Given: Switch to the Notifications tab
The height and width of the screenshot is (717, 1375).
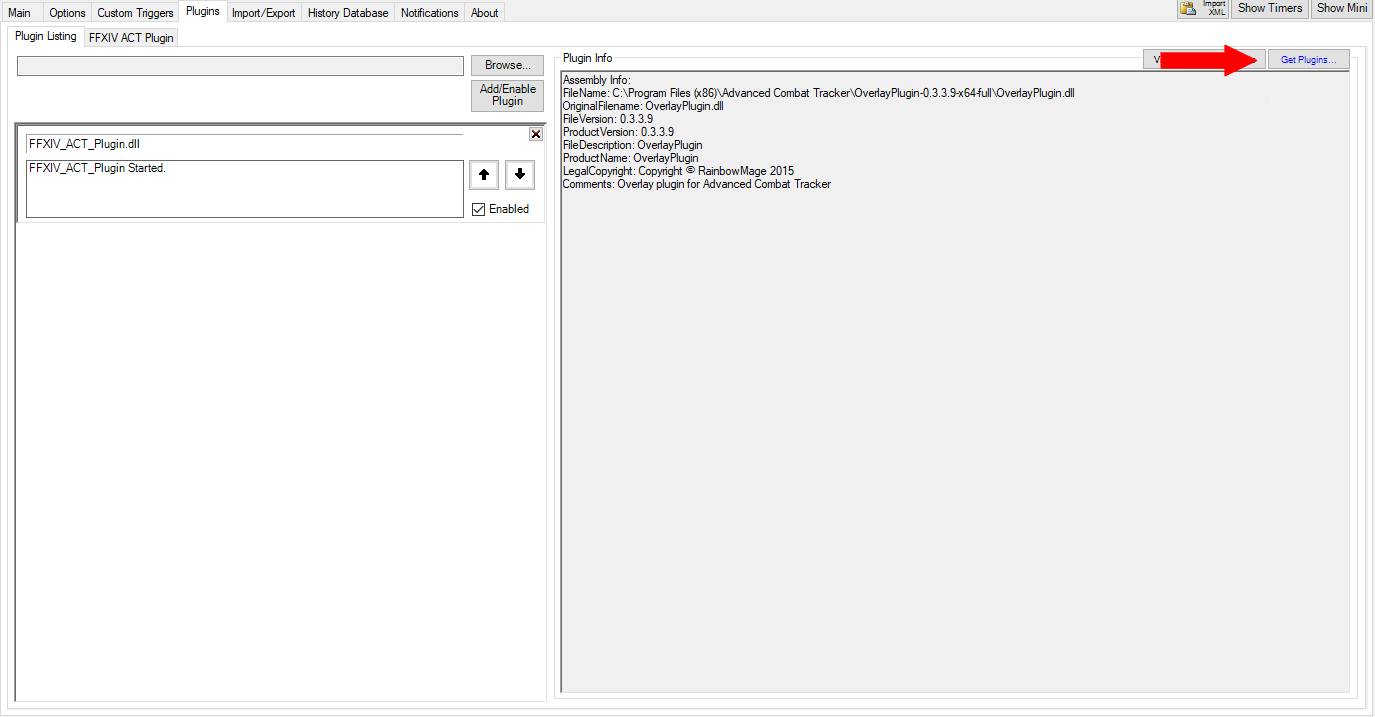Looking at the screenshot, I should (x=430, y=13).
